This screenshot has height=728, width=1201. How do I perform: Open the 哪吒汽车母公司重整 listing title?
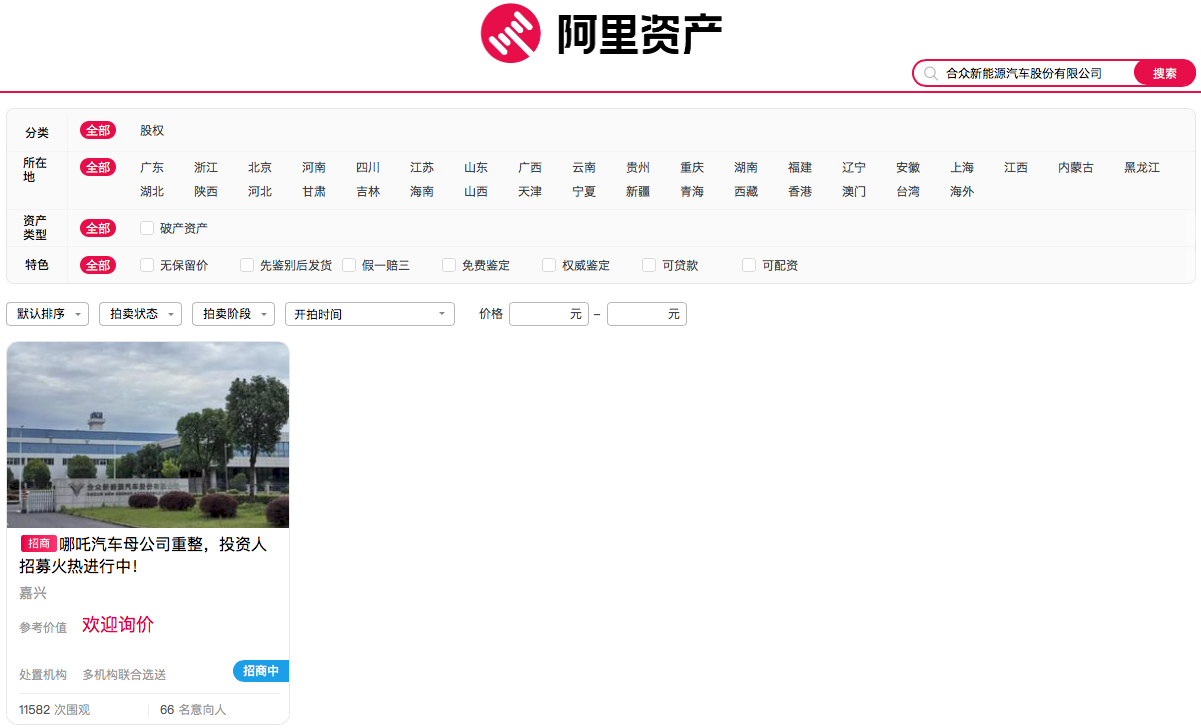click(144, 555)
